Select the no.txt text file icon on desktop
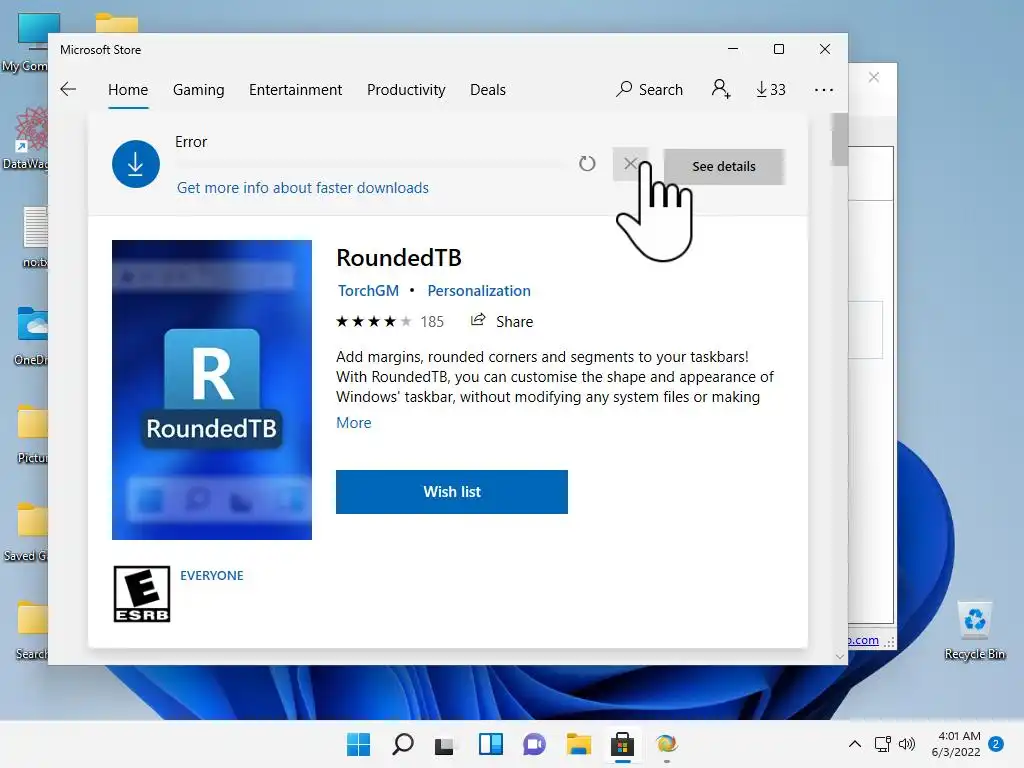Image resolution: width=1024 pixels, height=768 pixels. [35, 237]
